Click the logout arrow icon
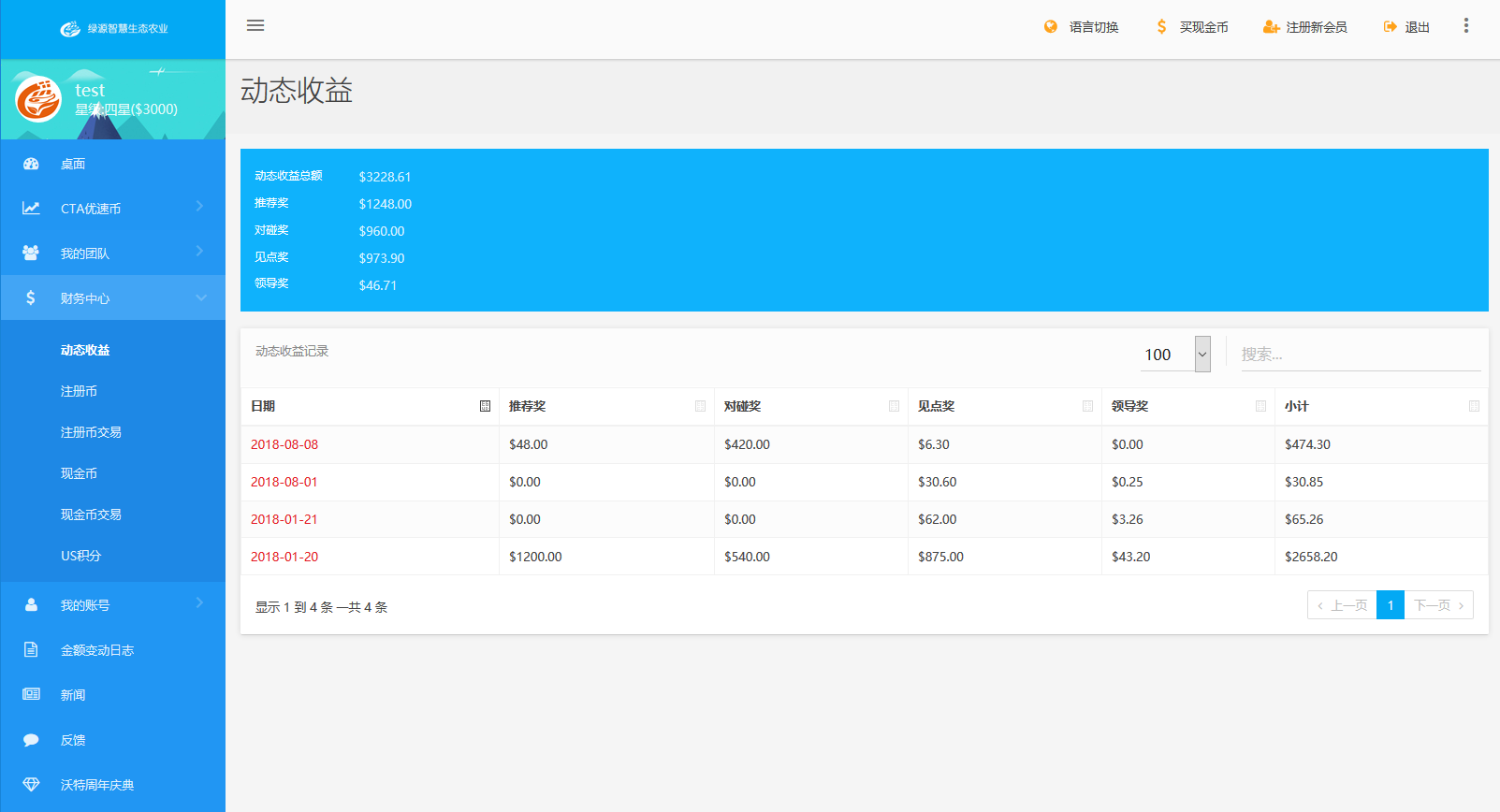1500x812 pixels. tap(1391, 27)
